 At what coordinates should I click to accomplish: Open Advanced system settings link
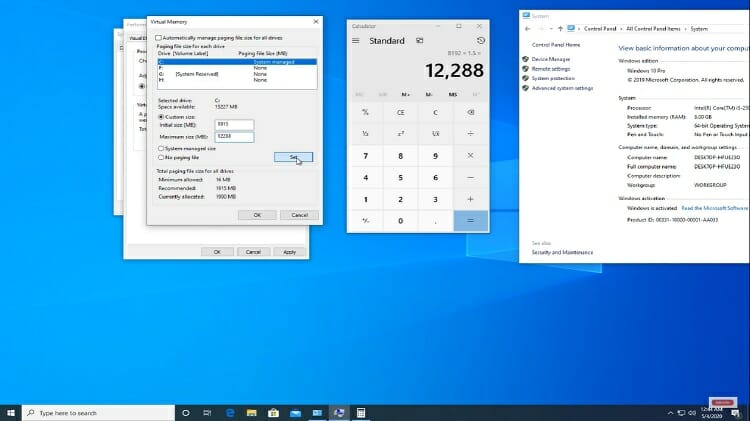[x=562, y=88]
